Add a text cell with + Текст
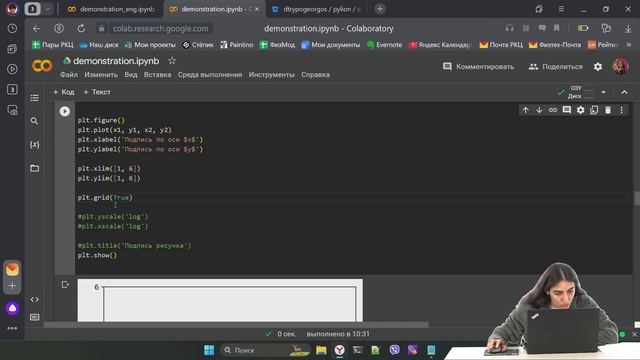Viewport: 640px width, 360px height. tap(97, 92)
